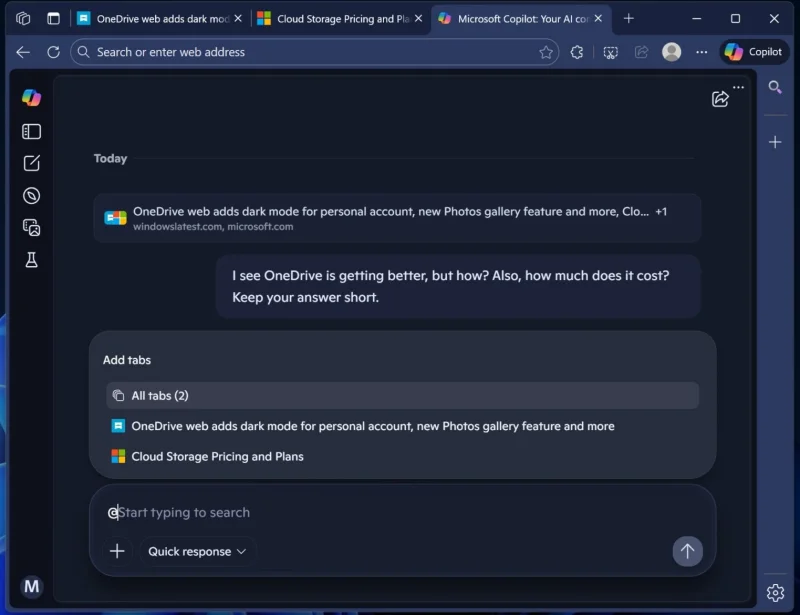Favorite this page with the star icon
The width and height of the screenshot is (800, 615).
[546, 52]
